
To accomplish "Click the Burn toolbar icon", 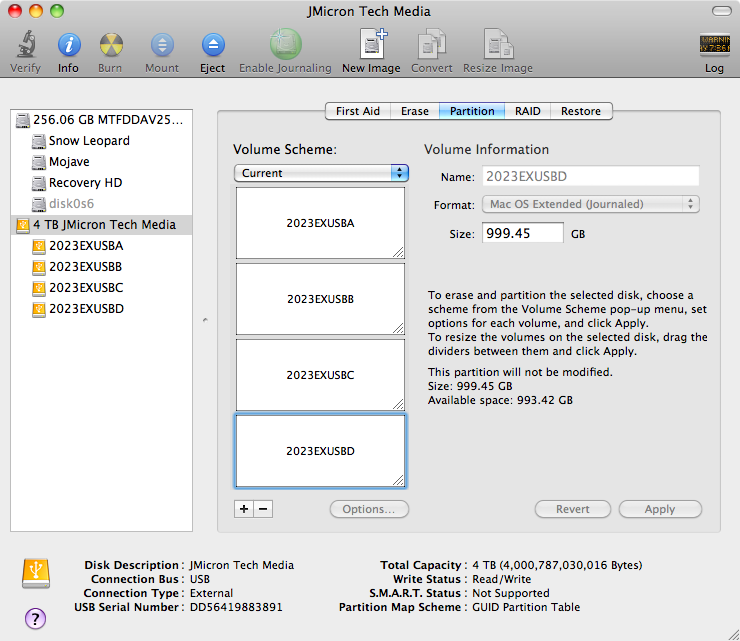I will (x=111, y=45).
